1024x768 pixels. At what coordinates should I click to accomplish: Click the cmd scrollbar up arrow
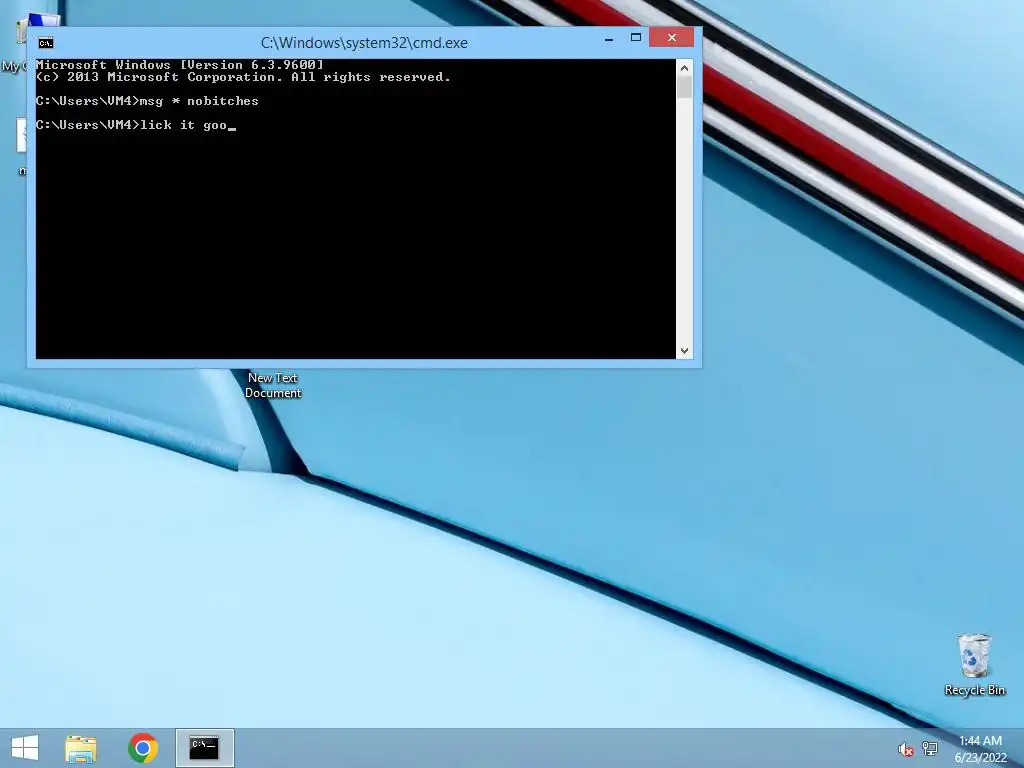click(684, 68)
